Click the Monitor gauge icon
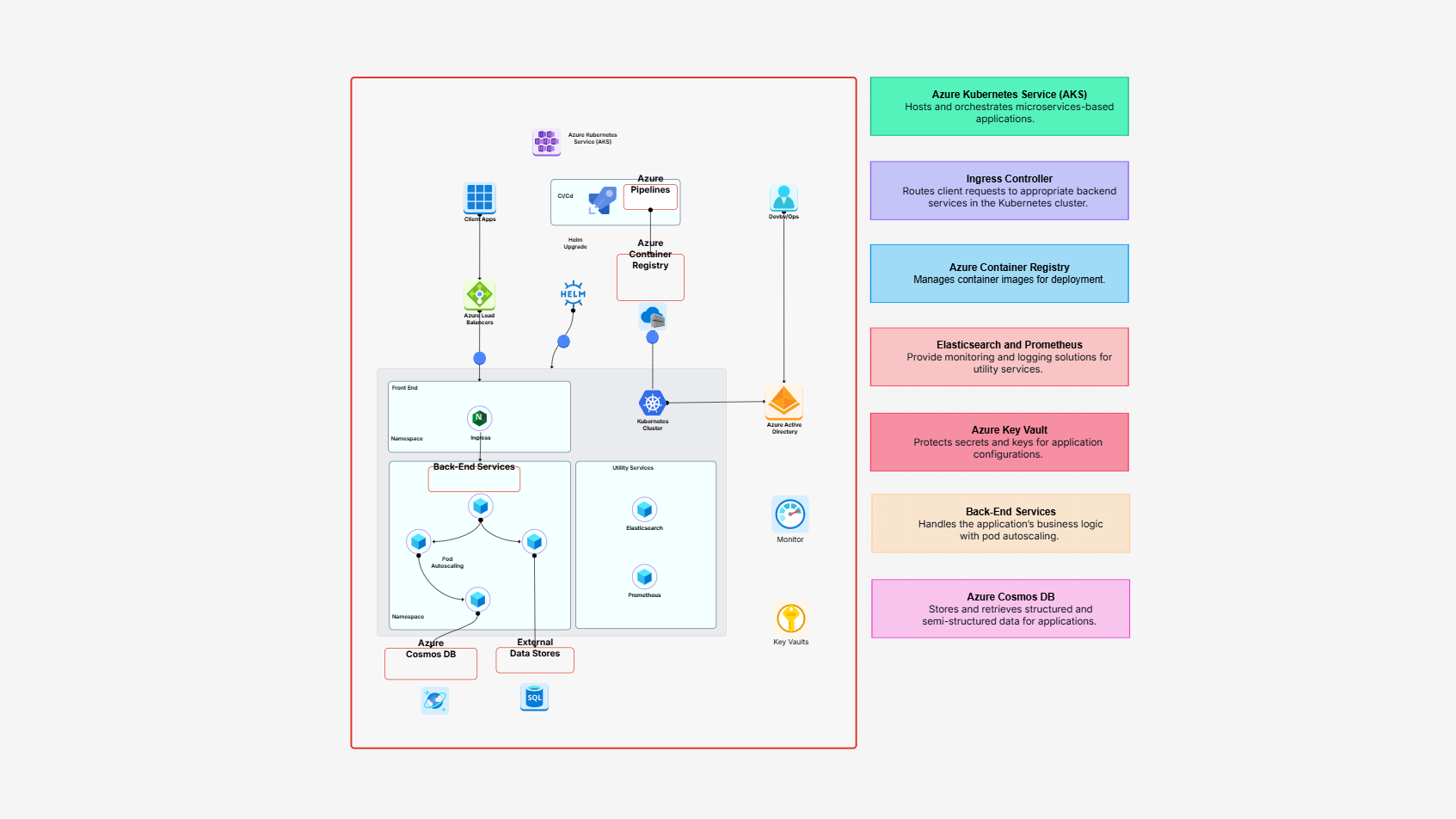The height and width of the screenshot is (819, 1456). (x=789, y=513)
